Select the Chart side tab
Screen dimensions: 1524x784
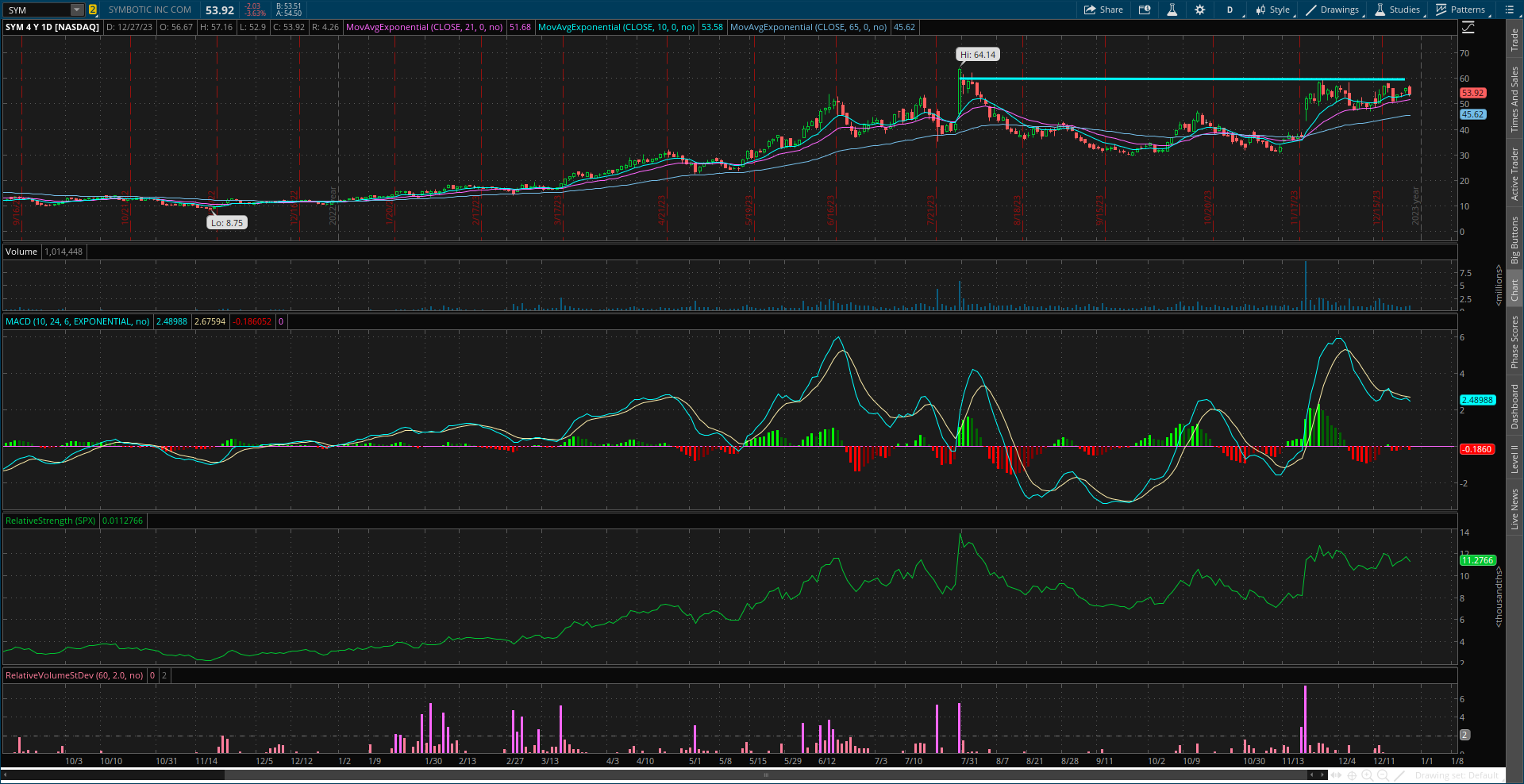[x=1514, y=290]
